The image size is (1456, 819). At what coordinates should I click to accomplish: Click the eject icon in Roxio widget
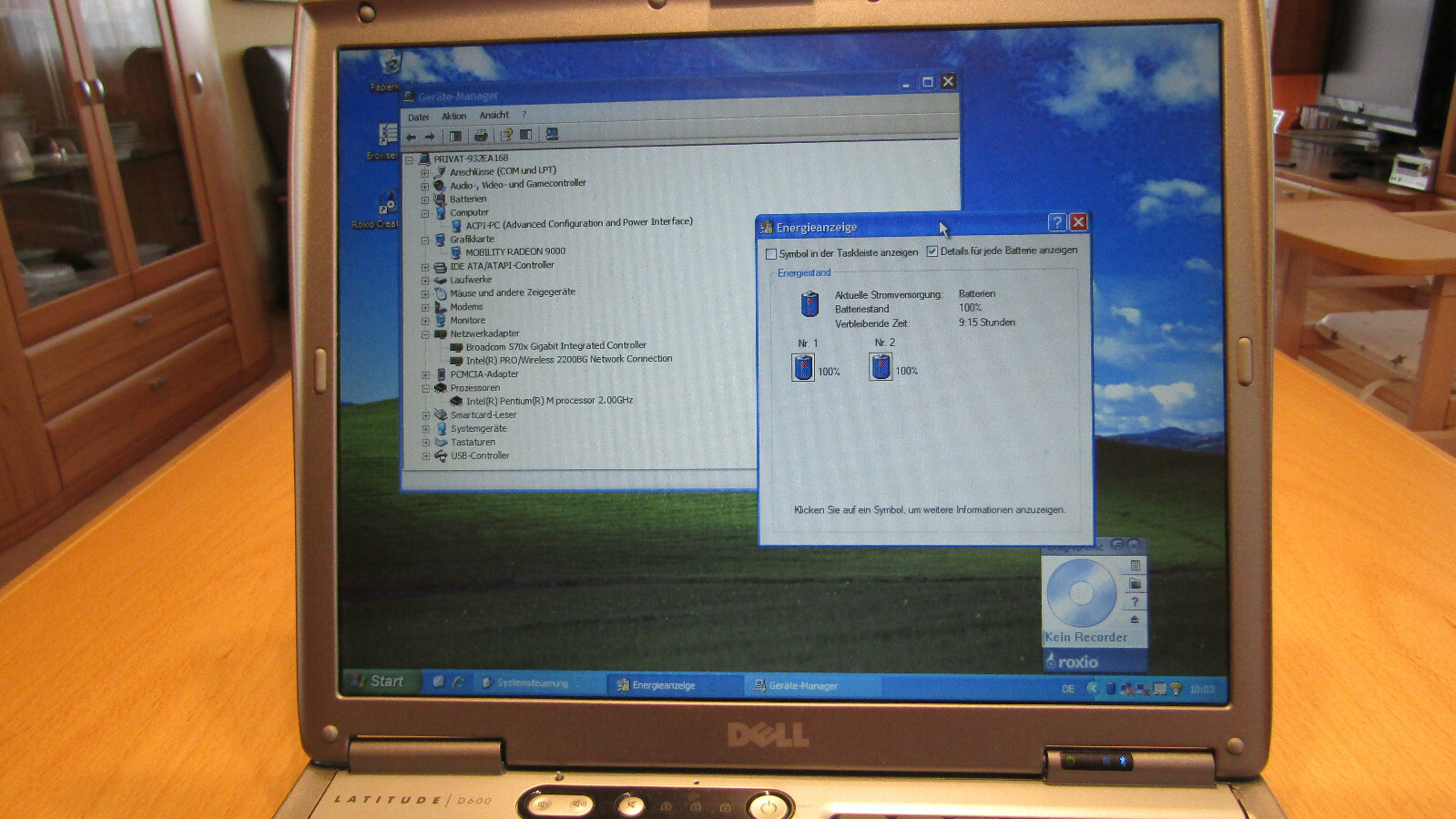click(1135, 619)
